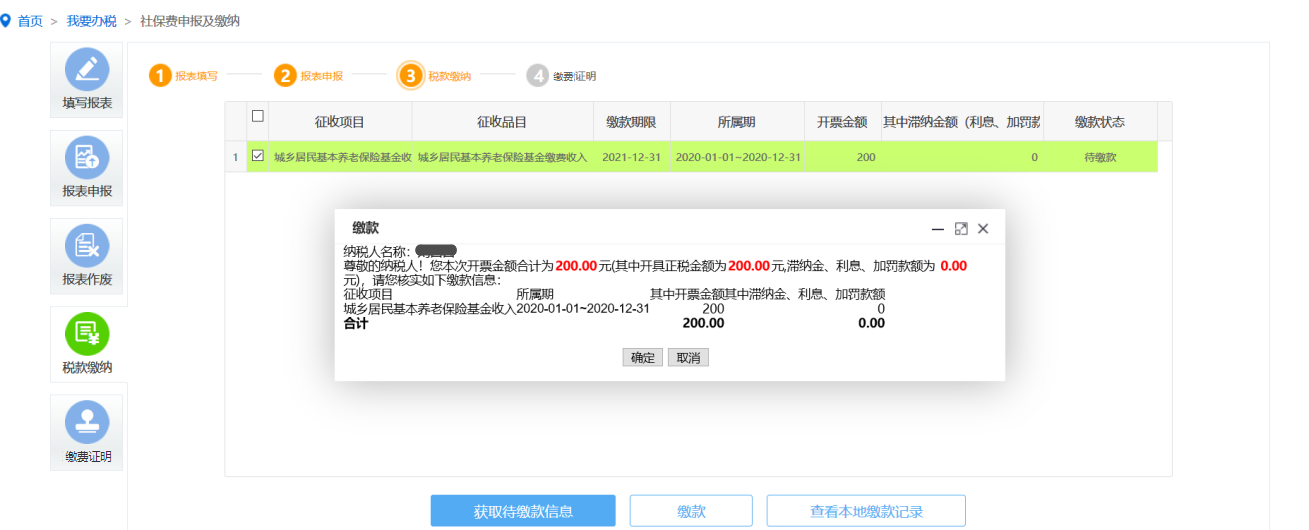This screenshot has height=530, width=1309.
Task: Go to step 3 税款缴纳
Action: coord(435,76)
